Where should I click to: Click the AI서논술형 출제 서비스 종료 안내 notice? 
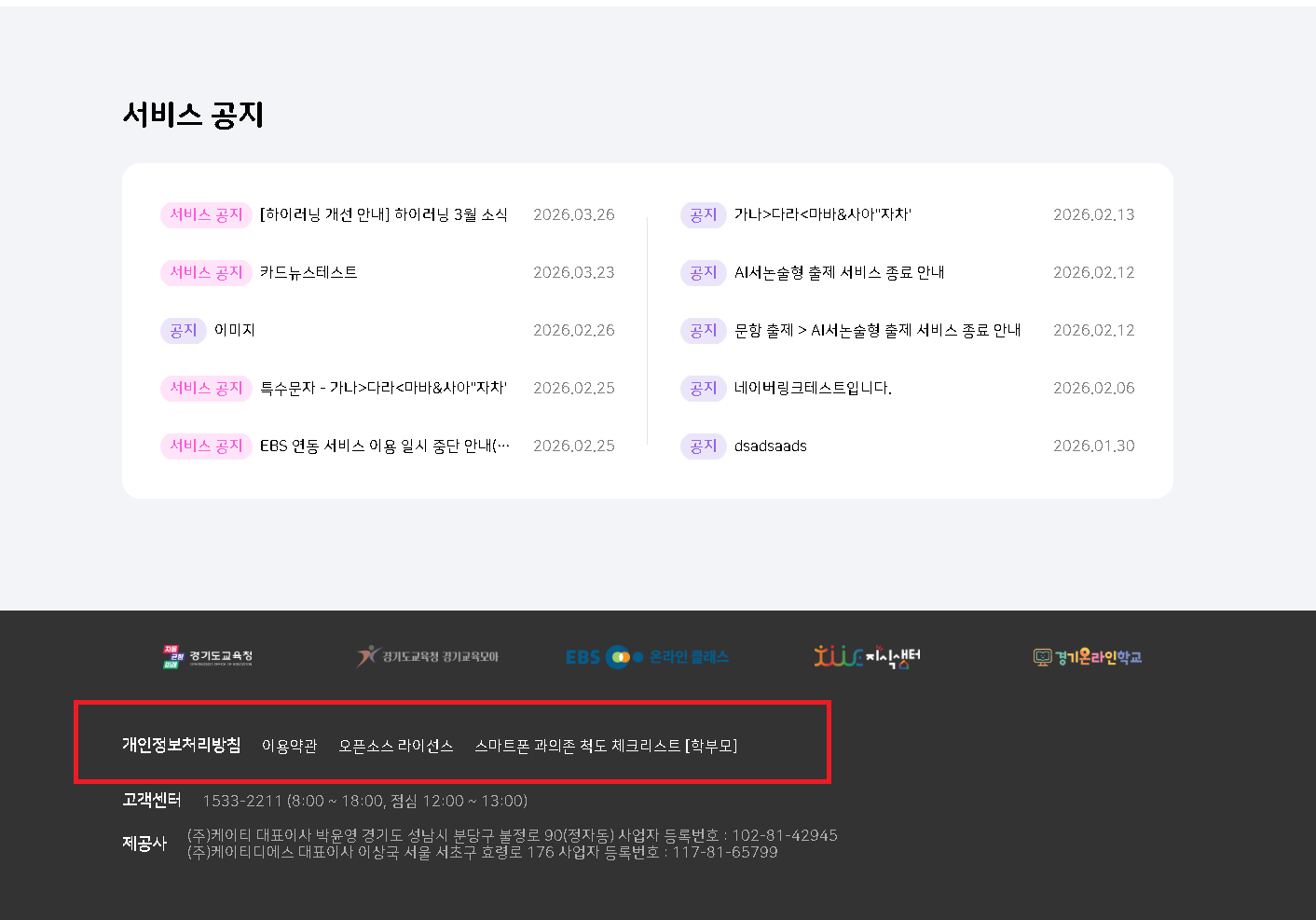click(839, 272)
